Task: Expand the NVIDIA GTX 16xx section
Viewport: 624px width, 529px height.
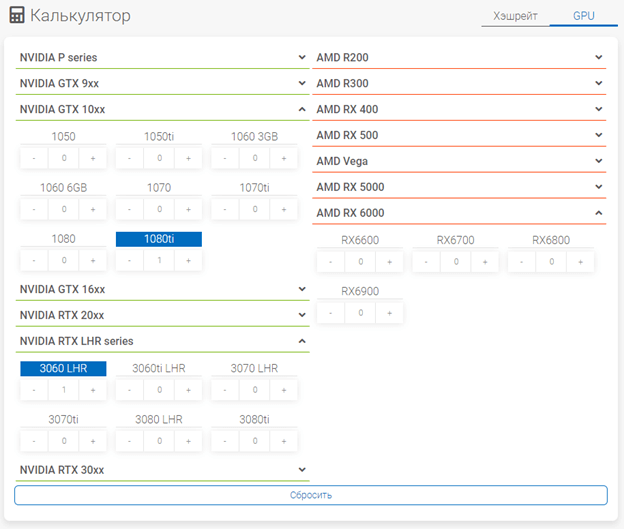Action: pyautogui.click(x=162, y=289)
